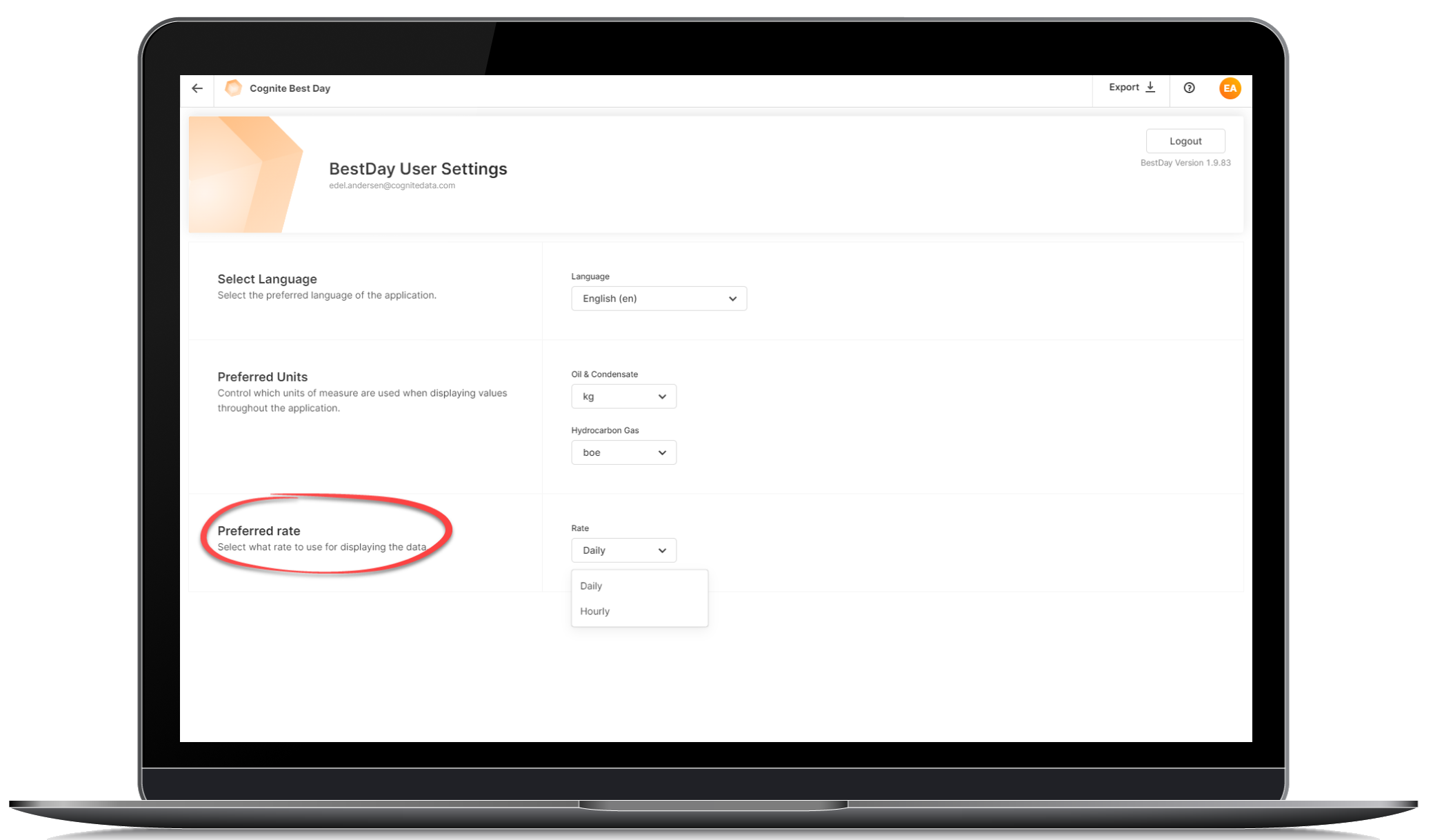
Task: Click the BestDay Version 1.9.83 text
Action: 1185,163
